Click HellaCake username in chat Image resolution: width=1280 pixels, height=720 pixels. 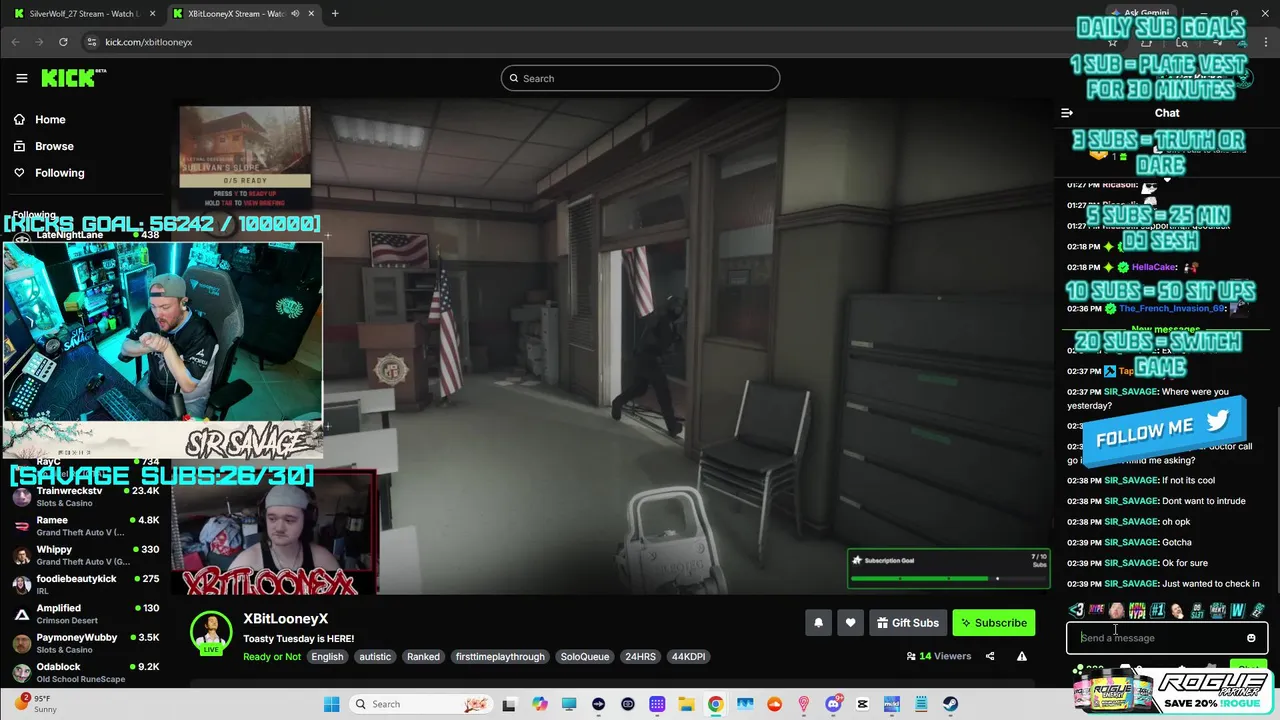click(x=1154, y=267)
